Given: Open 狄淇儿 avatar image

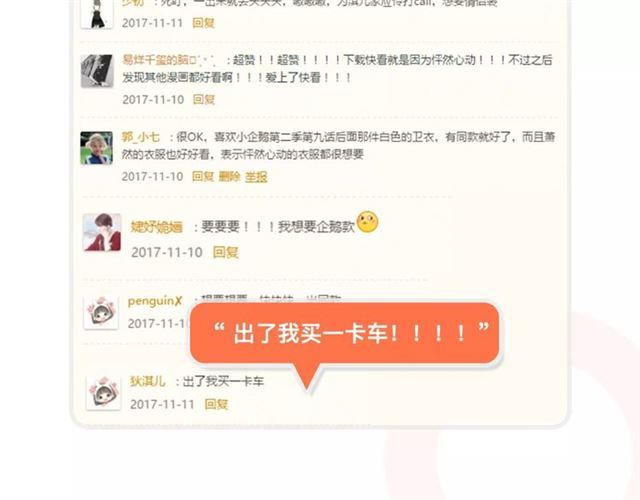Looking at the screenshot, I should coord(104,393).
